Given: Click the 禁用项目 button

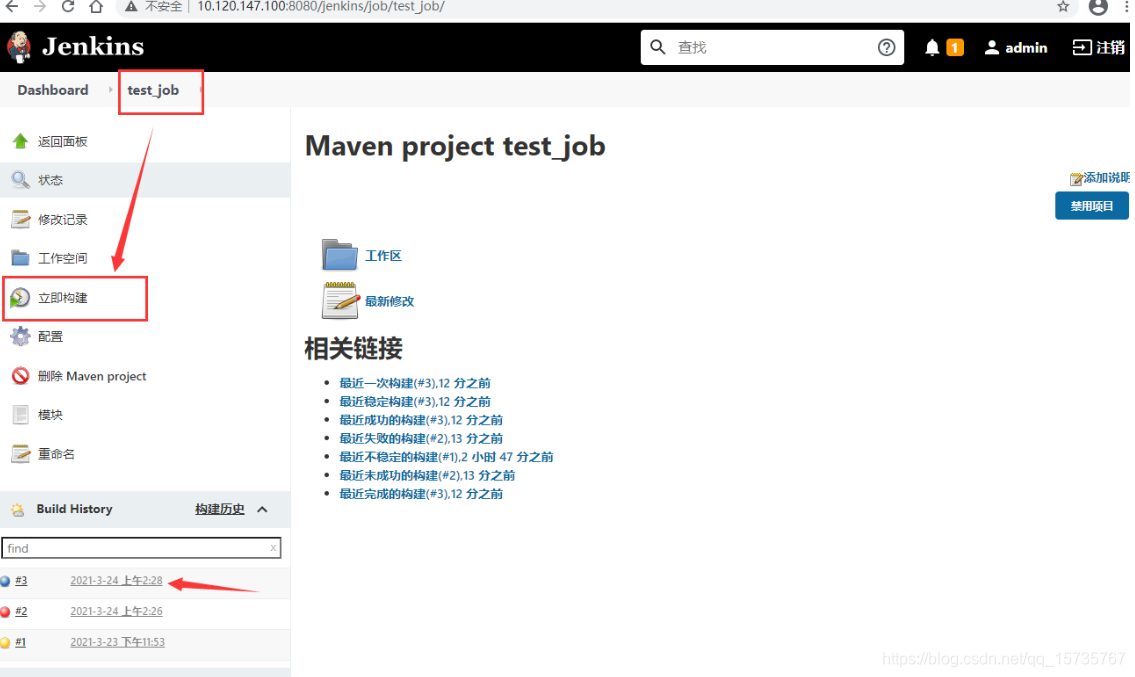Looking at the screenshot, I should 1092,206.
